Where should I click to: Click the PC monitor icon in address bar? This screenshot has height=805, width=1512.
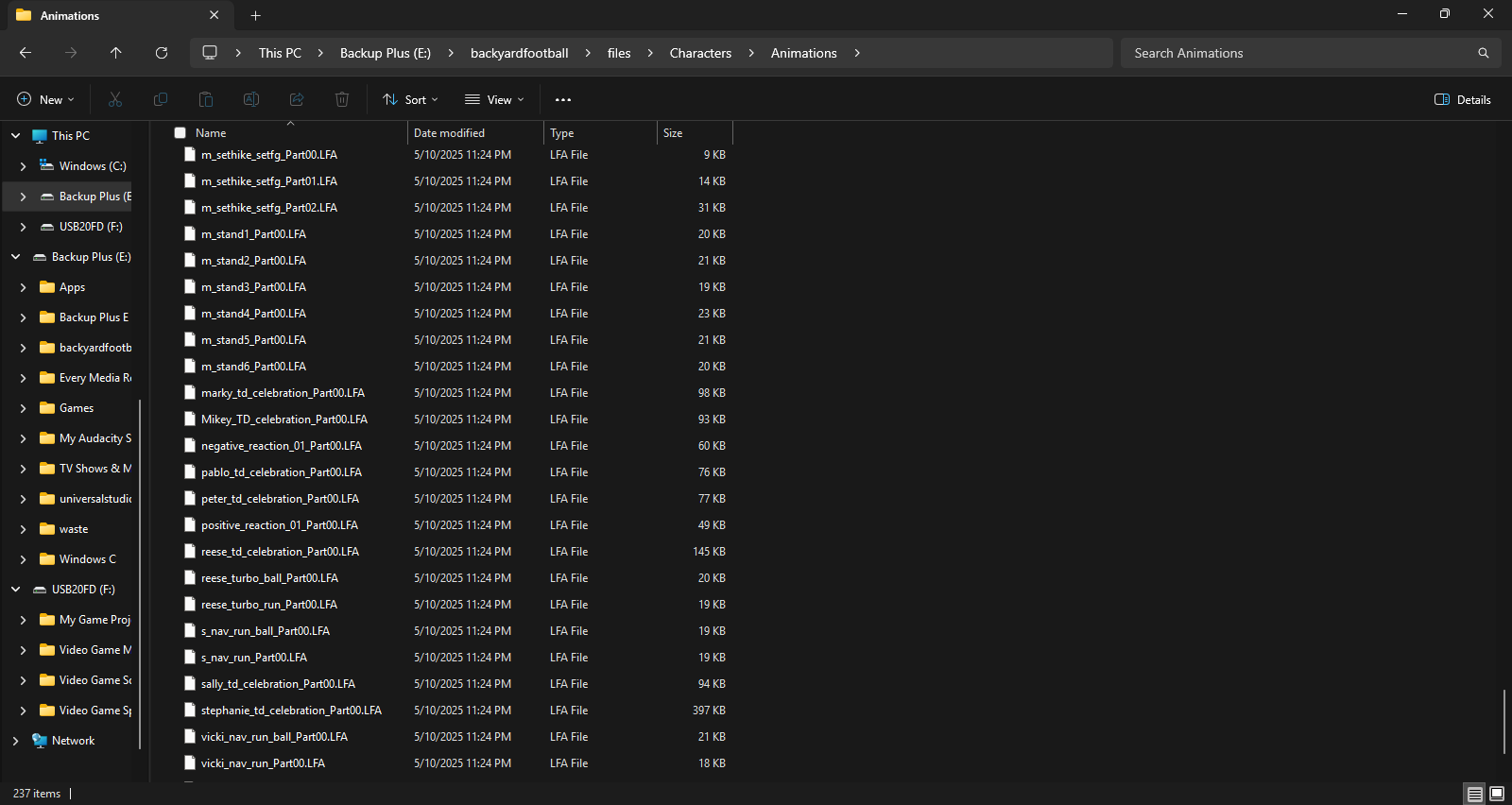pyautogui.click(x=210, y=53)
